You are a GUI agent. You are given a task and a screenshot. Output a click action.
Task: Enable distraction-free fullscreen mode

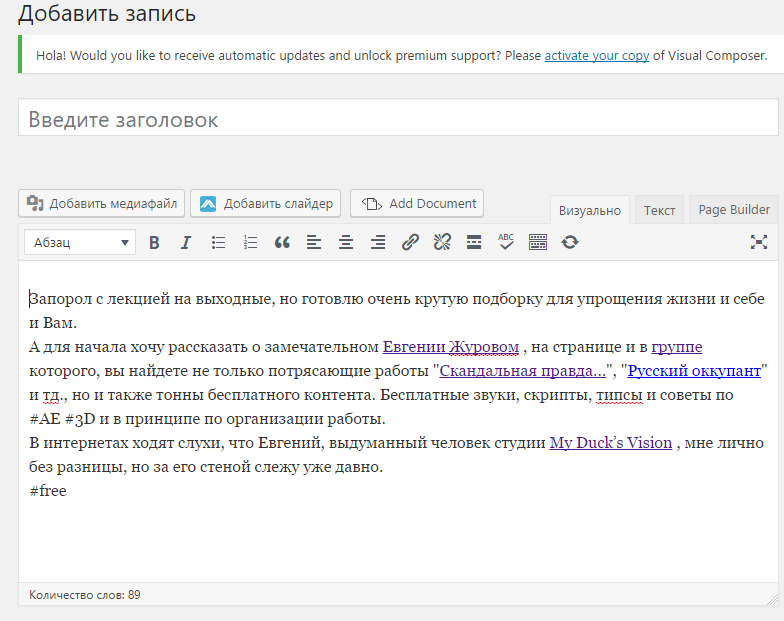click(x=759, y=242)
